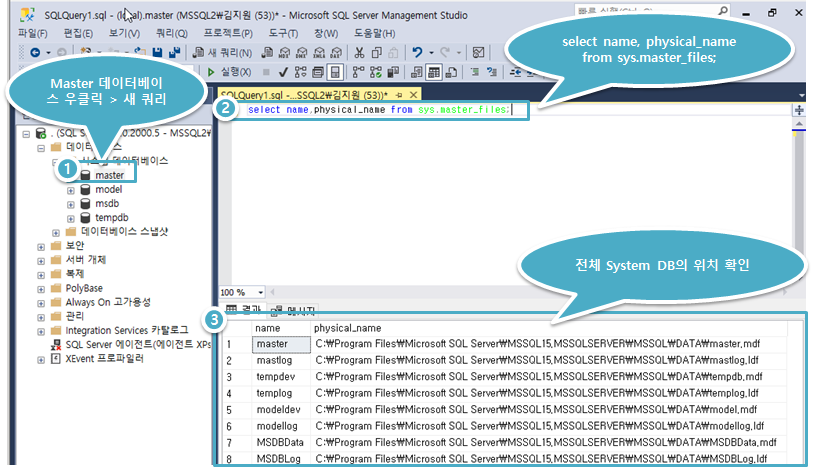This screenshot has height=467, width=813.
Task: Toggle Include Live Query Statistics
Action: 375,72
